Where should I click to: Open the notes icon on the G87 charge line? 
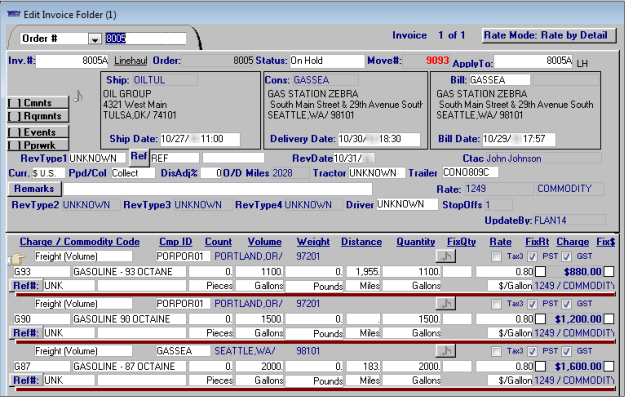click(x=446, y=351)
